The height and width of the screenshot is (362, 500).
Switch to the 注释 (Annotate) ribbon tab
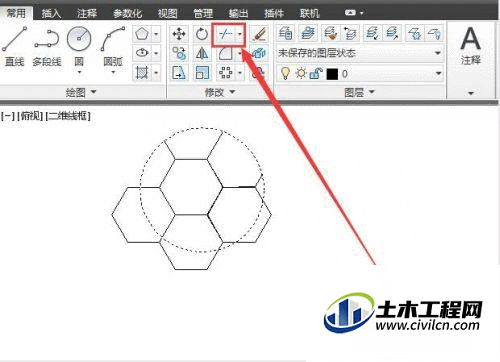(87, 13)
